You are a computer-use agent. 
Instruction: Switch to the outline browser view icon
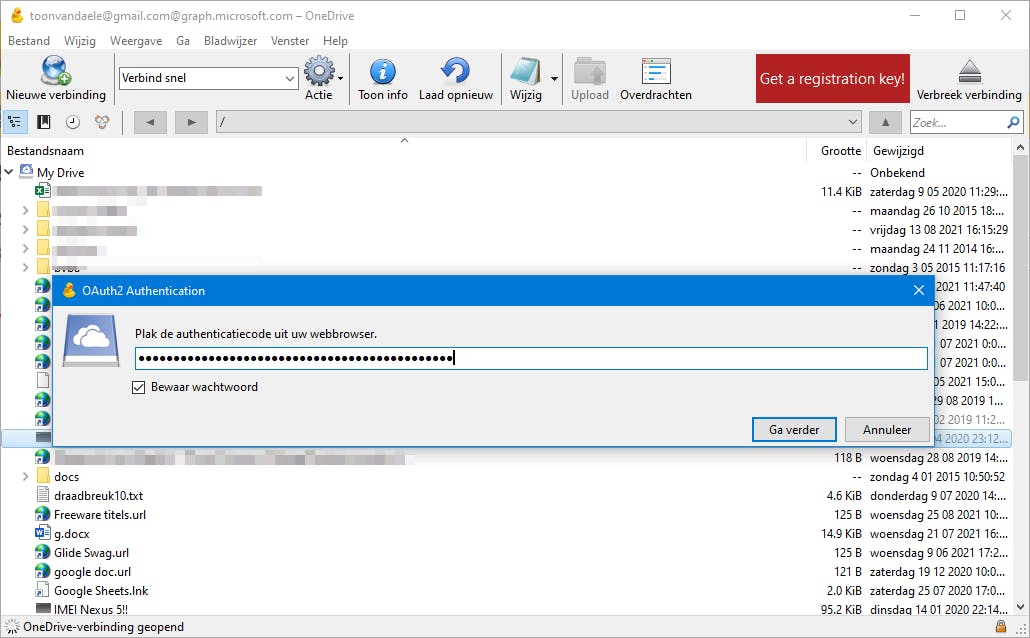tap(14, 122)
